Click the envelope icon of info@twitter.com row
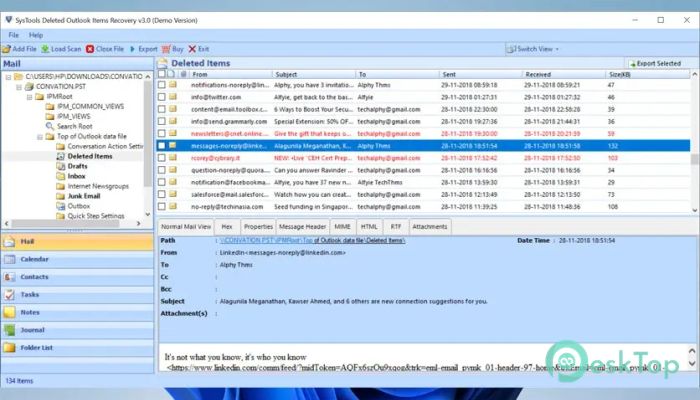The width and height of the screenshot is (700, 400). click(x=173, y=97)
